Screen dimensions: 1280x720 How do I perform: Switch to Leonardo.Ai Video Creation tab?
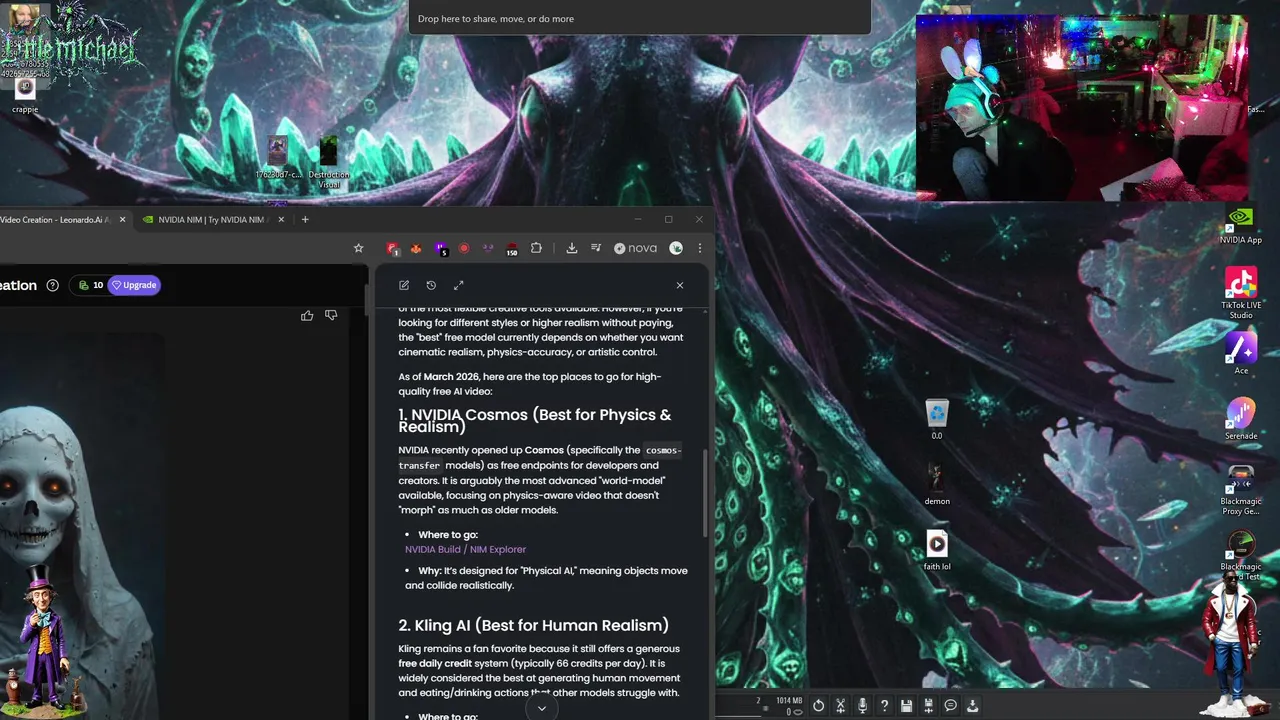[x=57, y=219]
